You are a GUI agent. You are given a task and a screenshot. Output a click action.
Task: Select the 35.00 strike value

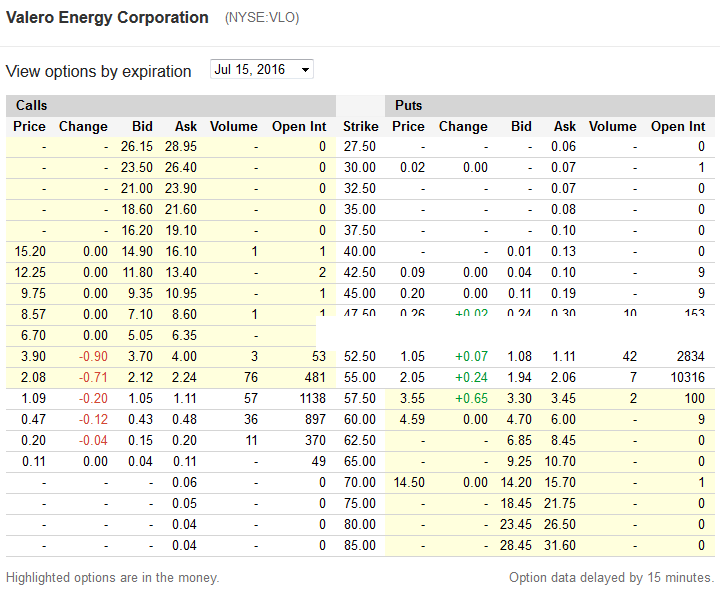tap(360, 209)
